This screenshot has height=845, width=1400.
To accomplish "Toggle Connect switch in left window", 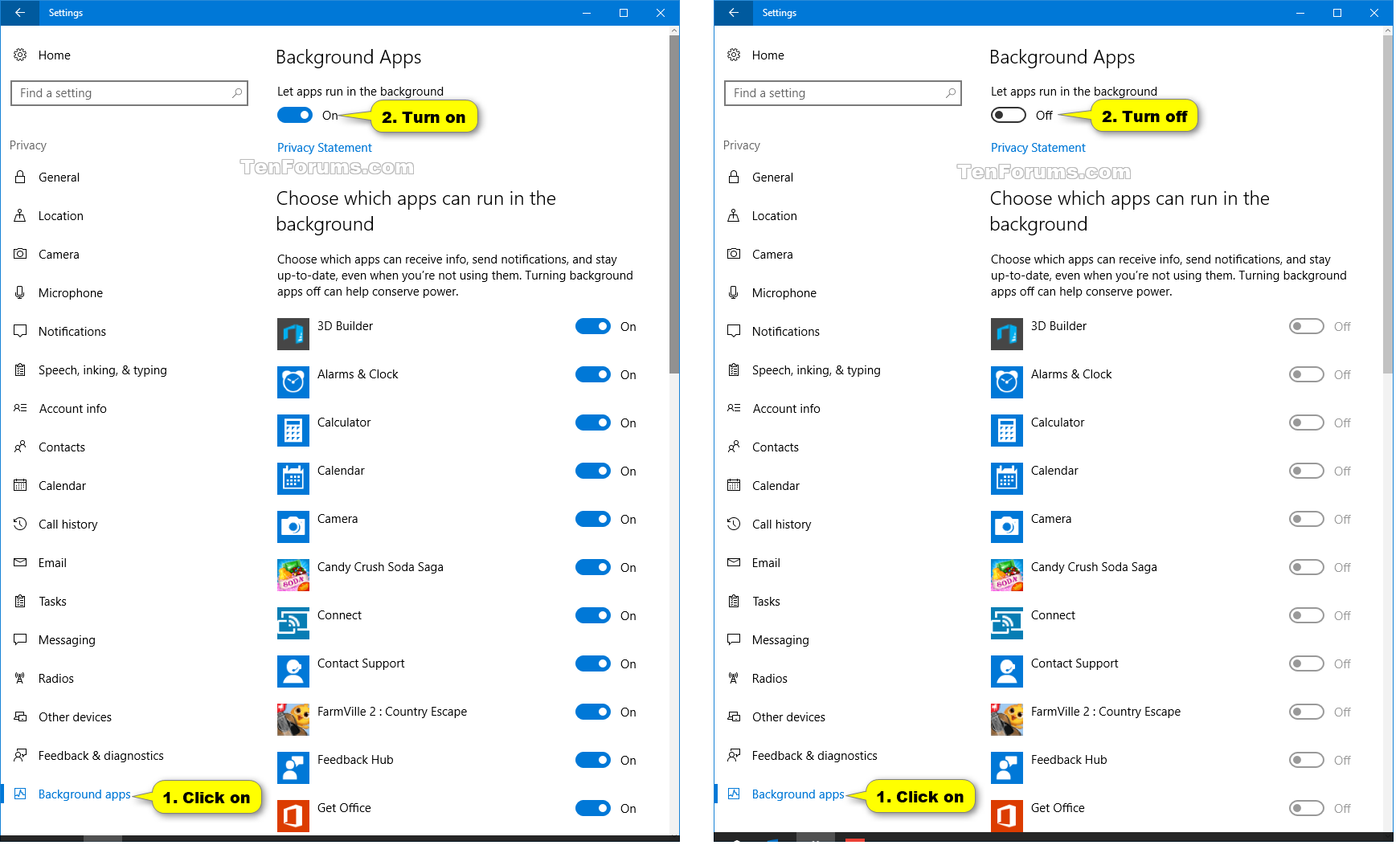I will click(x=593, y=615).
